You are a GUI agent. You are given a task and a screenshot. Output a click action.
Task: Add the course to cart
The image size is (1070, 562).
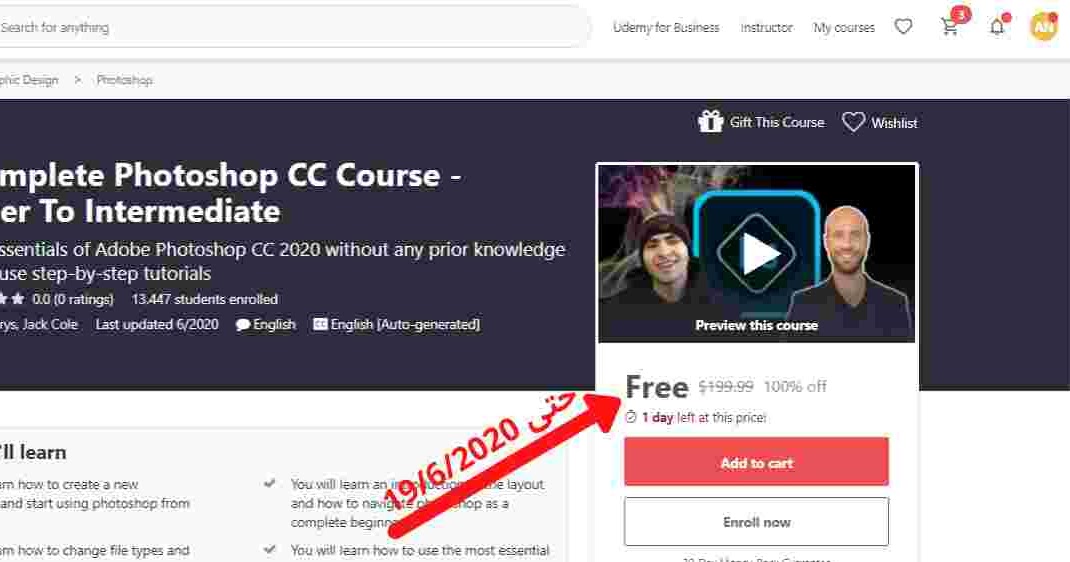tap(756, 462)
